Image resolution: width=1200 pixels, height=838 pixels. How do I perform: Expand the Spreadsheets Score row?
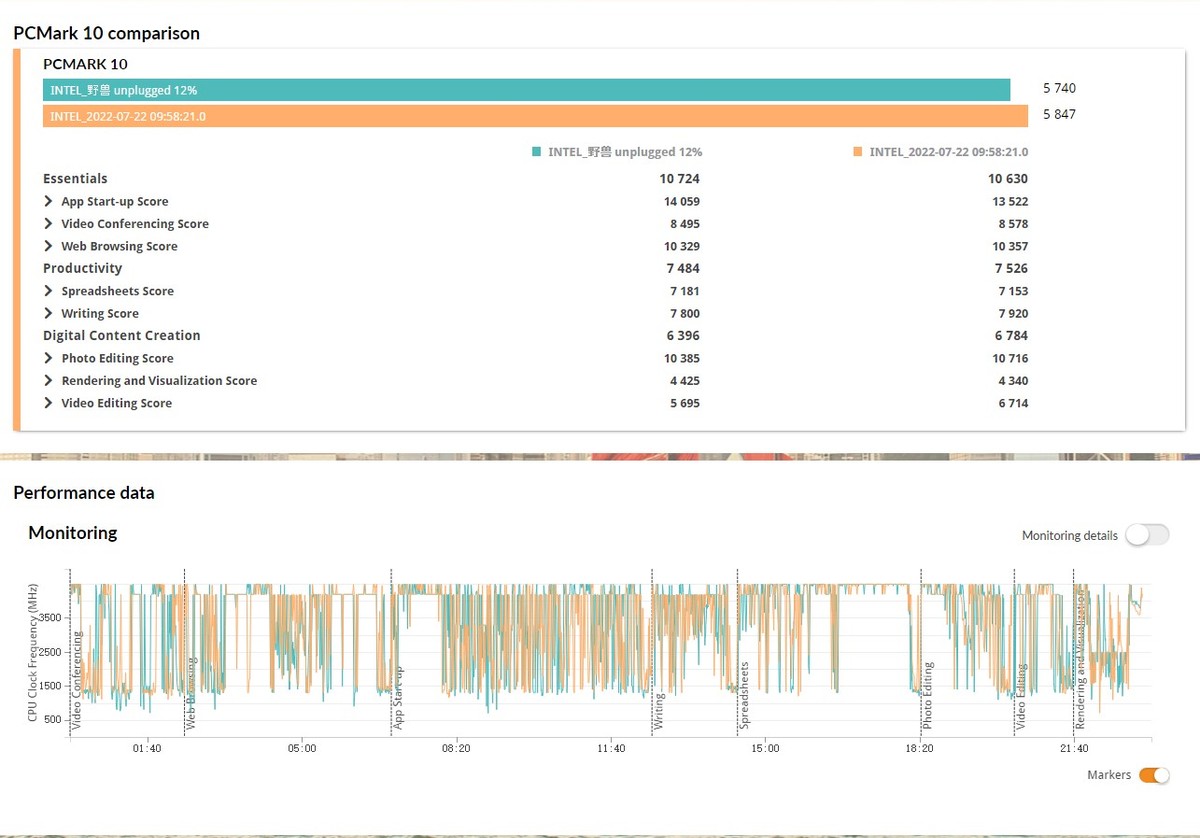[x=48, y=291]
